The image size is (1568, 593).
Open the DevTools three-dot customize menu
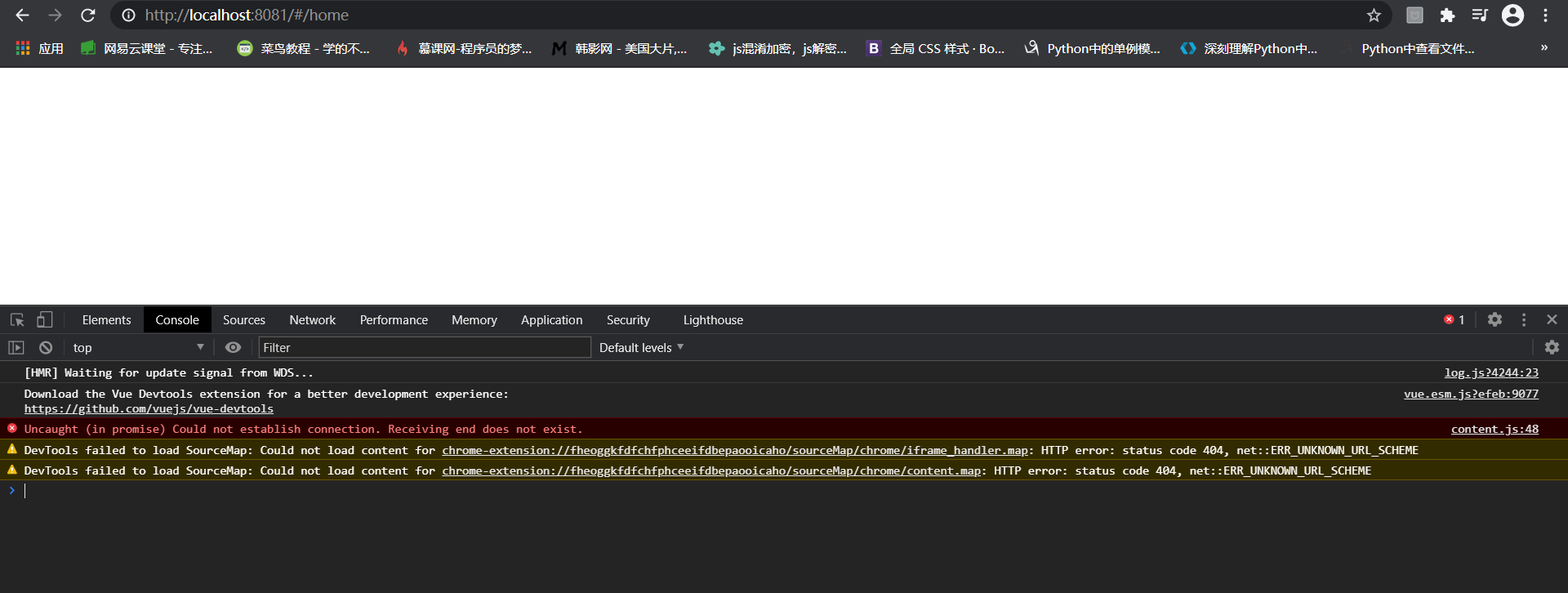(x=1524, y=319)
